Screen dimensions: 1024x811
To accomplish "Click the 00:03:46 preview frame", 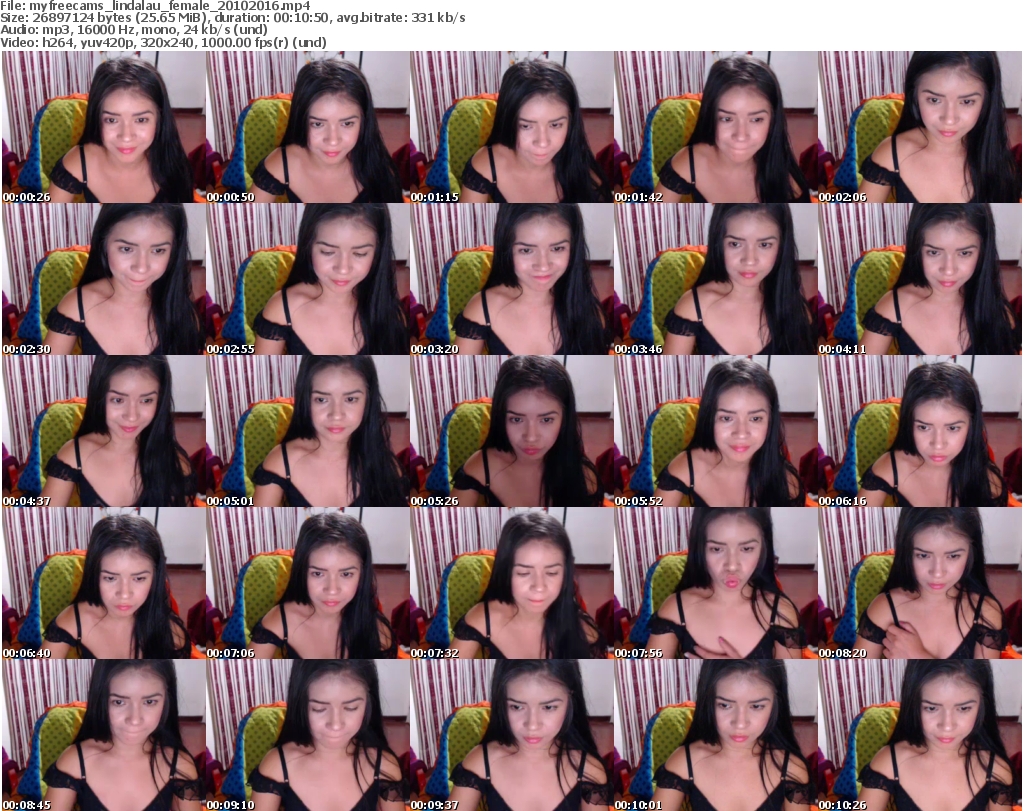I will (715, 279).
